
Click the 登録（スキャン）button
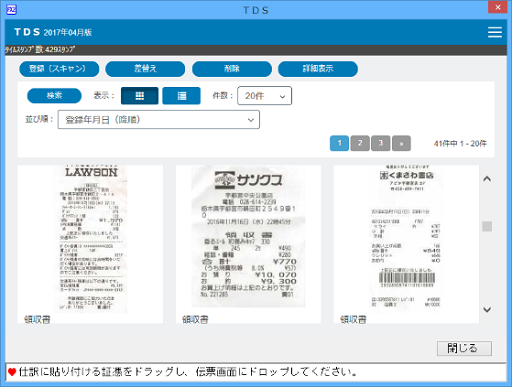coord(59,69)
